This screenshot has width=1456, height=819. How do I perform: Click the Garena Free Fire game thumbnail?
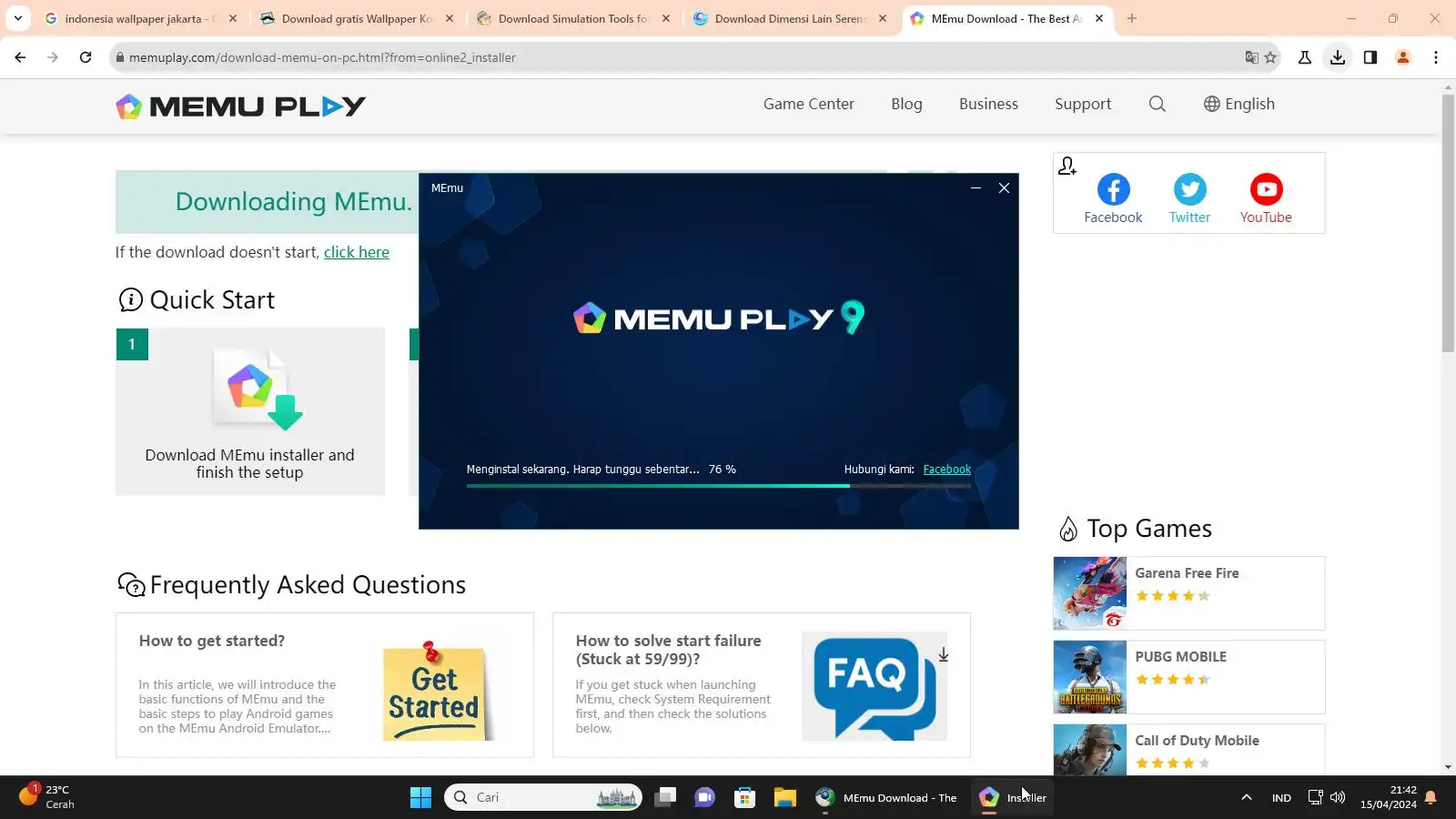(x=1089, y=593)
